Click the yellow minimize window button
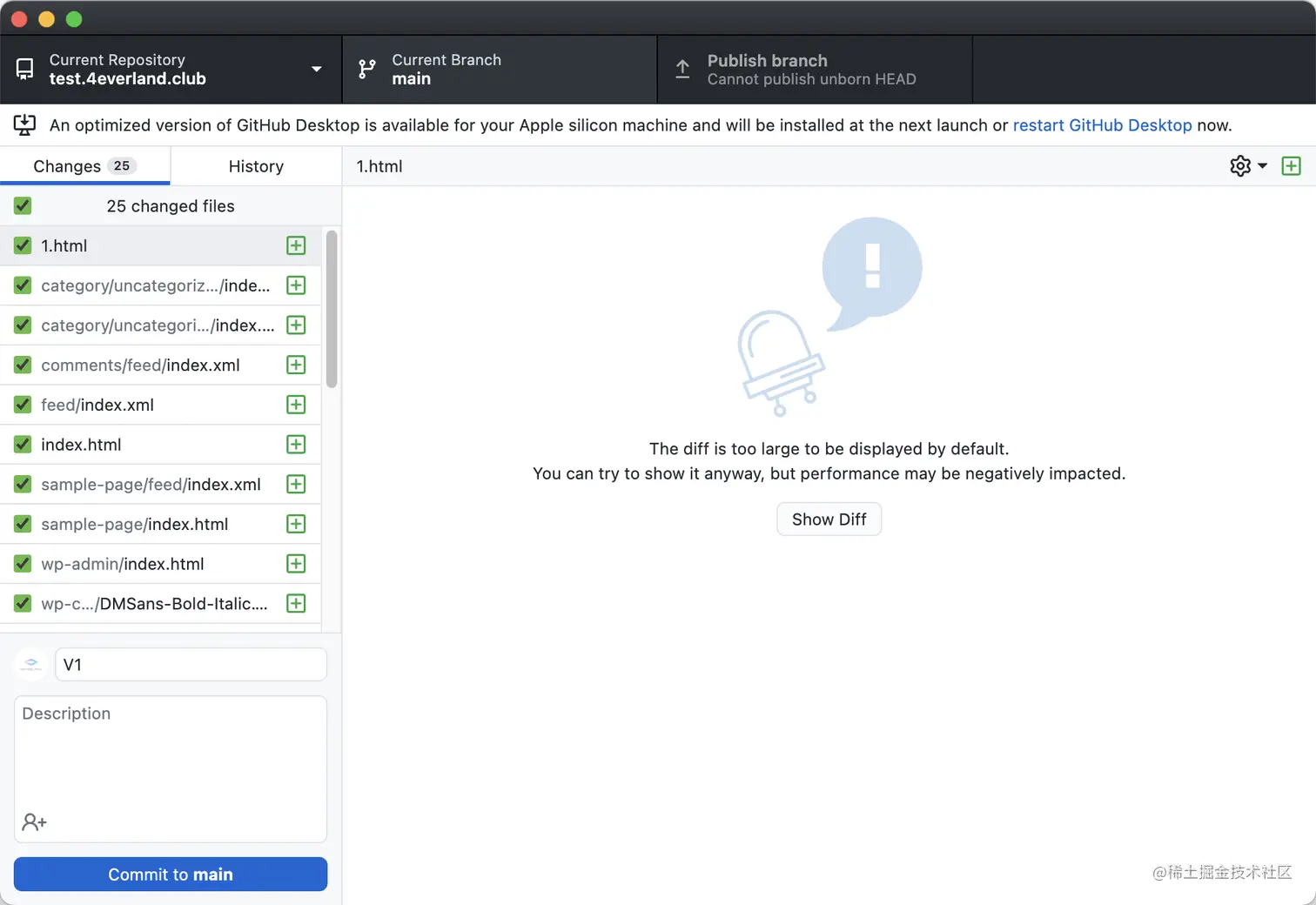 click(47, 19)
